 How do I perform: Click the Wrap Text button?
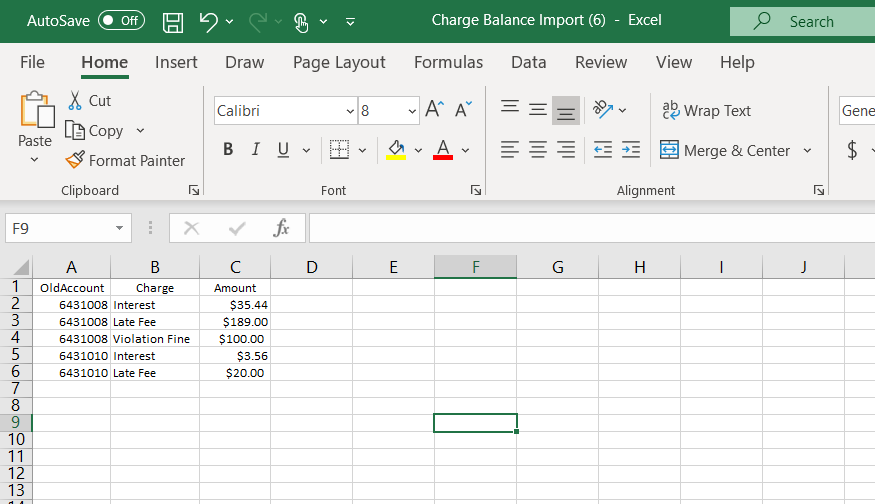point(706,111)
